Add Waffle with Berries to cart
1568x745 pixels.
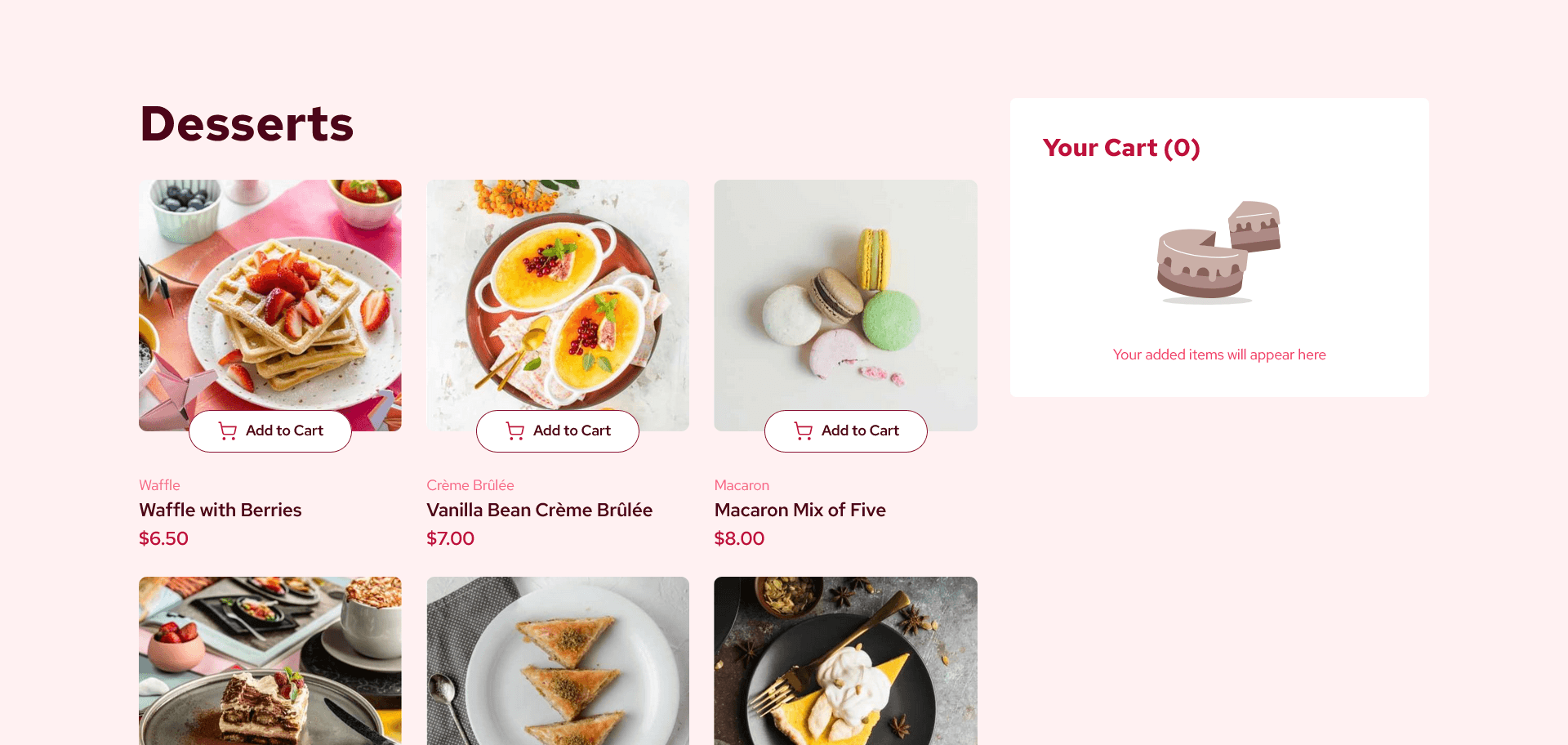coord(270,431)
